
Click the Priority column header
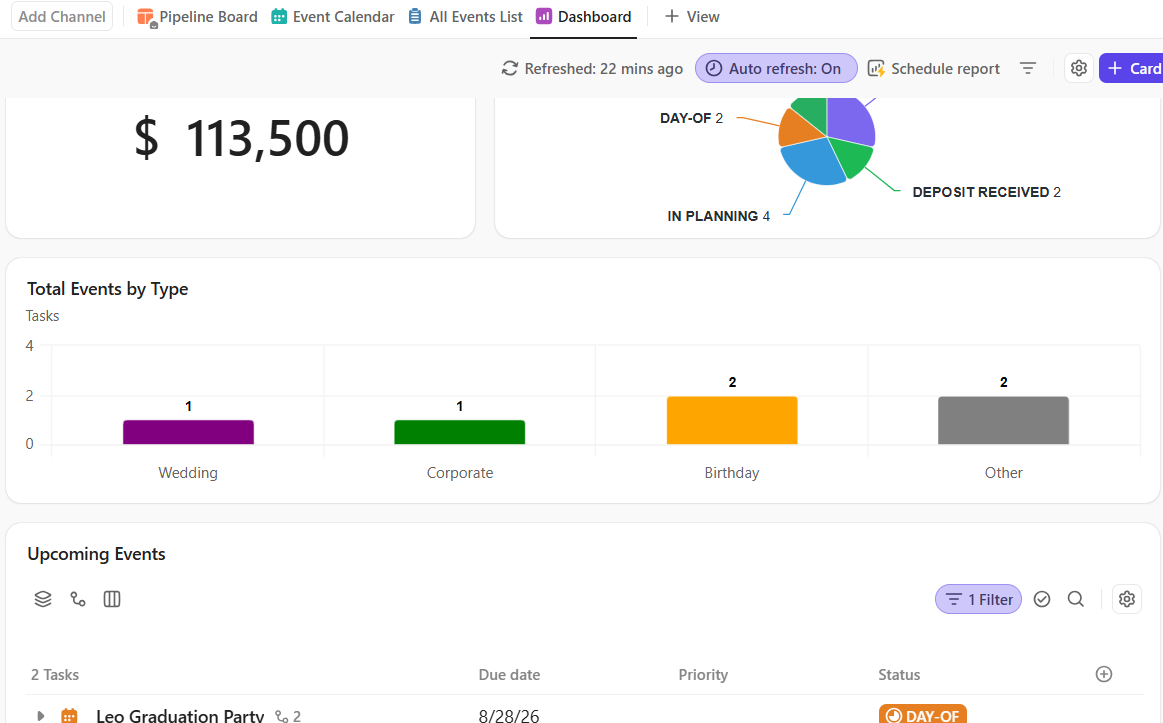coord(703,675)
